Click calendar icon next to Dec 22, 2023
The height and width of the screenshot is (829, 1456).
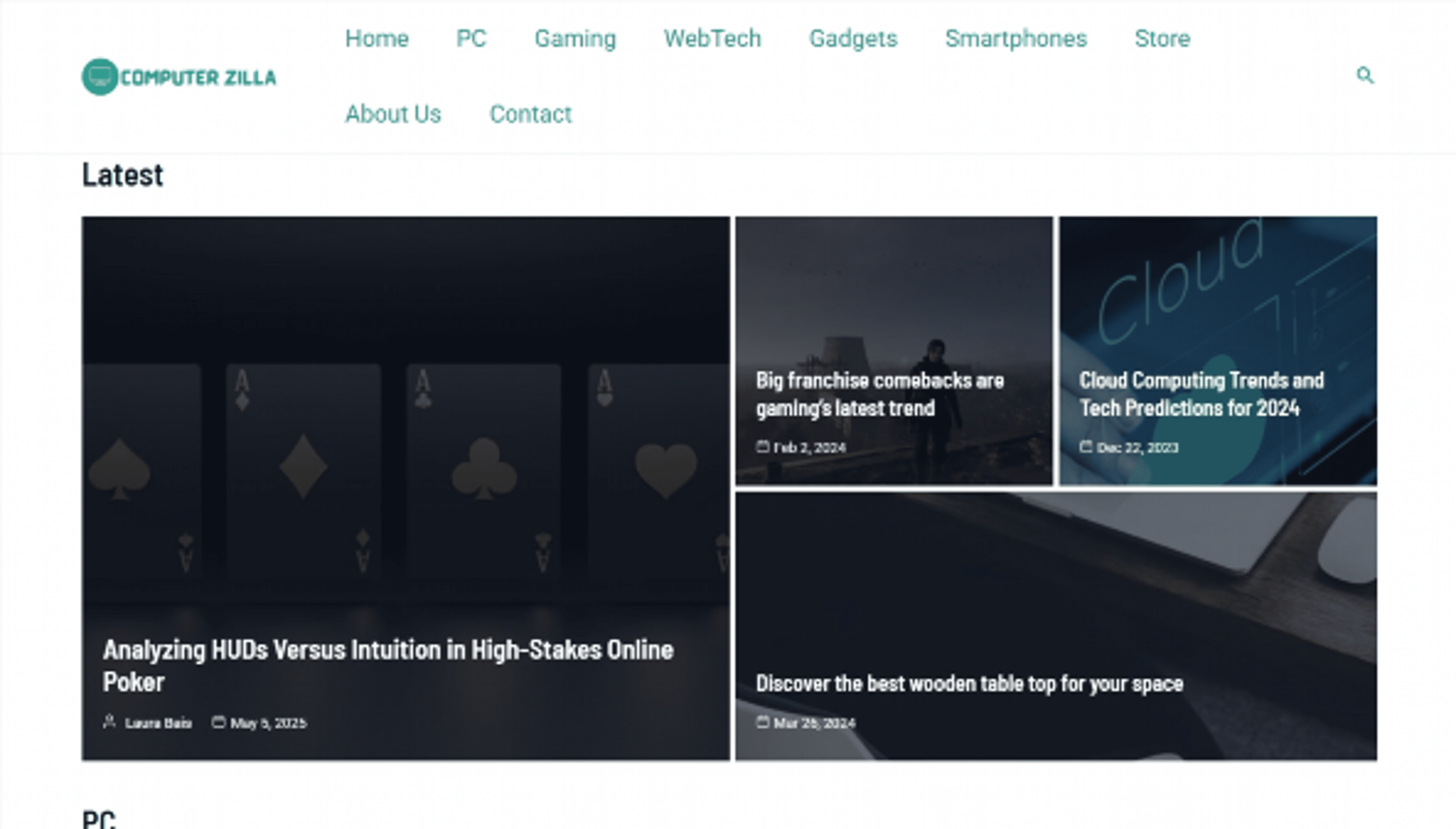pos(1086,446)
